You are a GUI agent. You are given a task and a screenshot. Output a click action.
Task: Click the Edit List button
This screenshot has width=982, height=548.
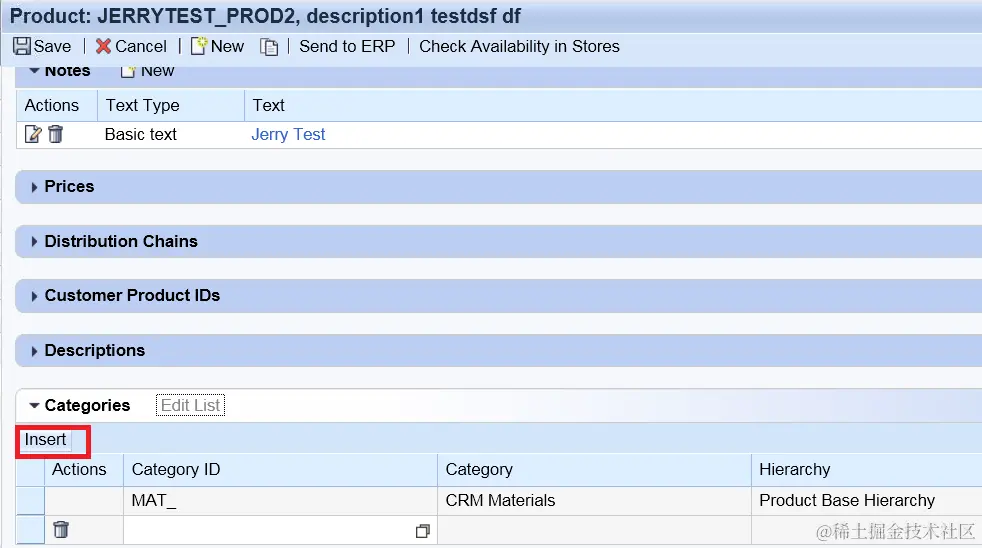190,405
